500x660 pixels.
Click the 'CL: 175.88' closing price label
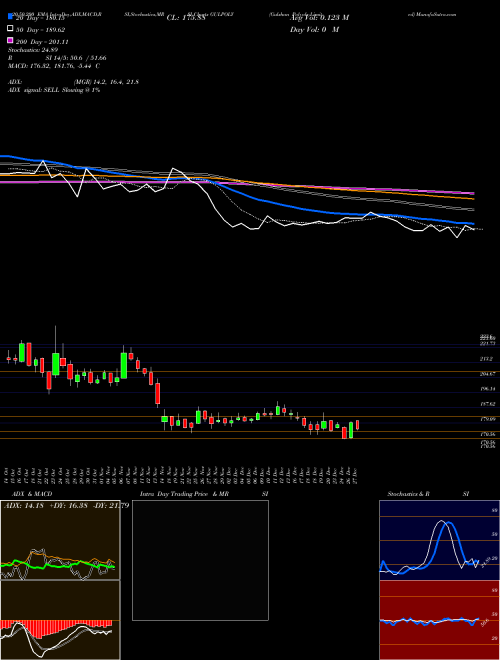186,18
